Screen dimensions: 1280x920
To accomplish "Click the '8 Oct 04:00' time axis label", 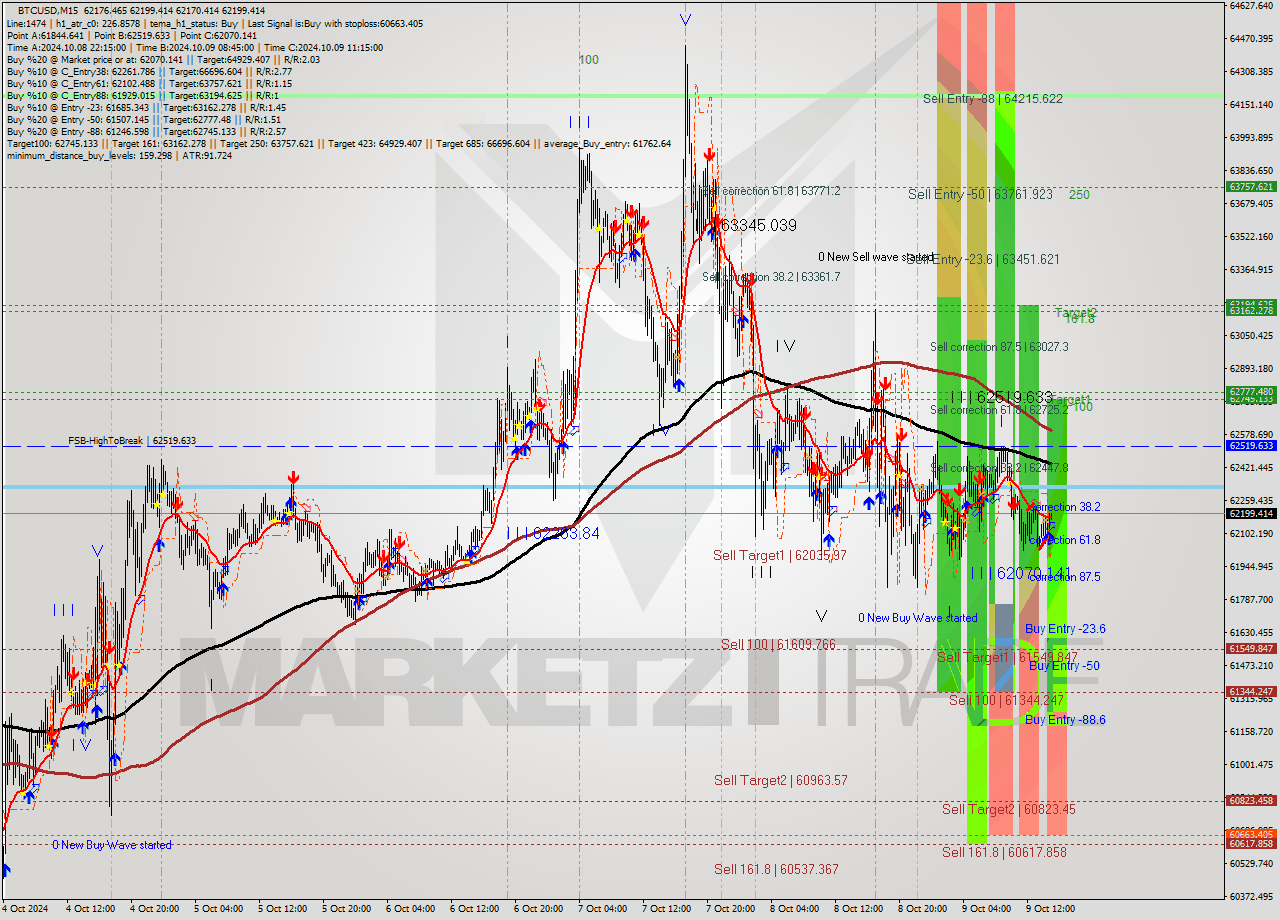I will click(794, 909).
